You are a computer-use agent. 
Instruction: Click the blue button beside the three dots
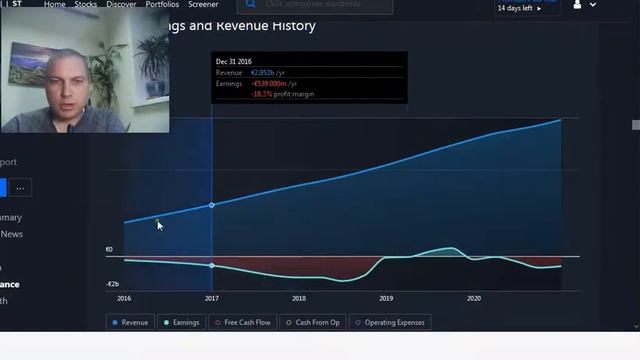point(3,188)
